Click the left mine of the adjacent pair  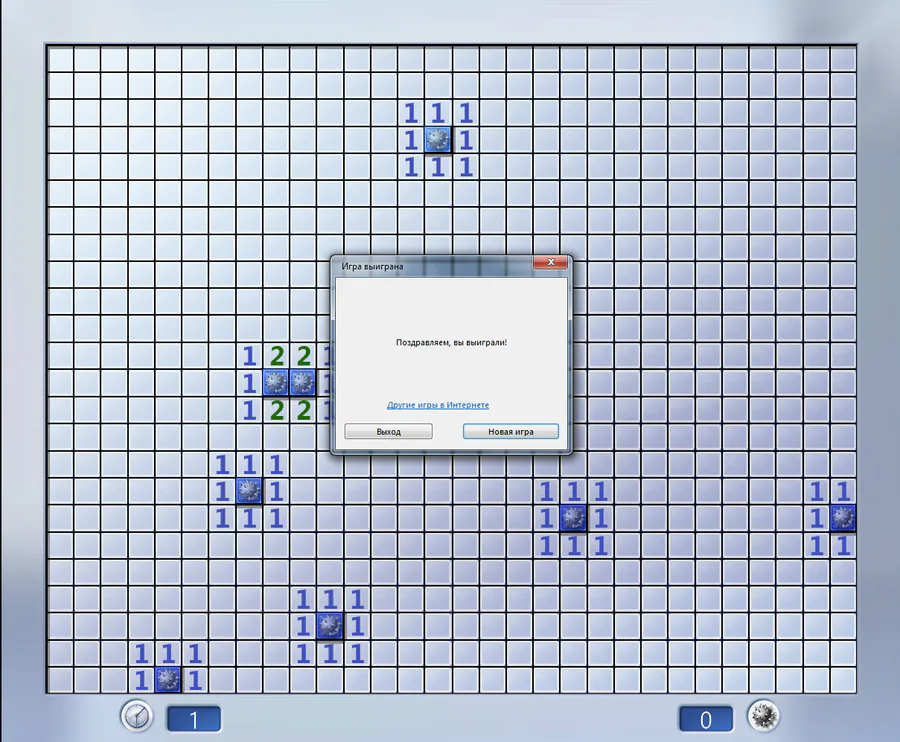276,383
